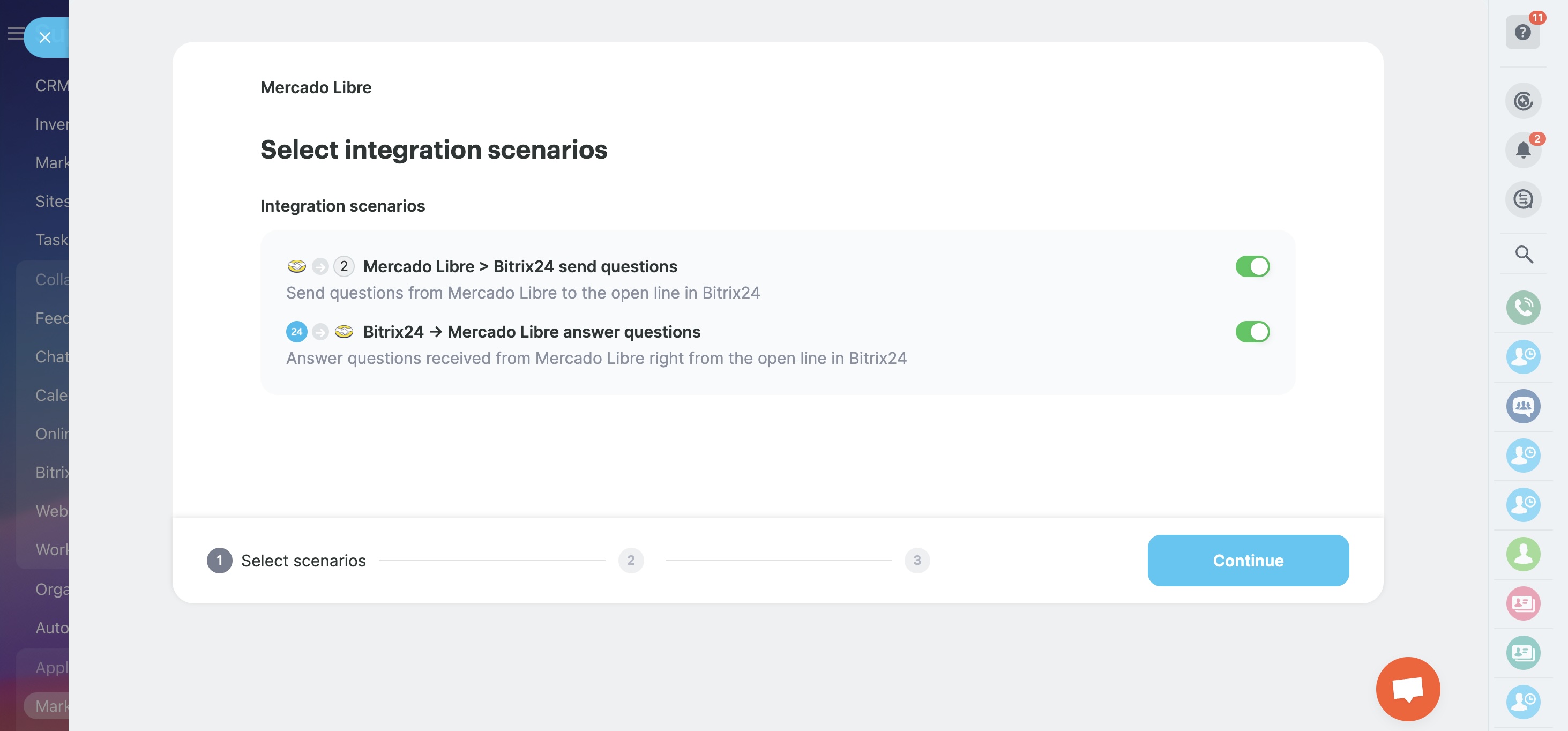Click the Continue button
Screen dimensions: 1568x731
[1248, 561]
